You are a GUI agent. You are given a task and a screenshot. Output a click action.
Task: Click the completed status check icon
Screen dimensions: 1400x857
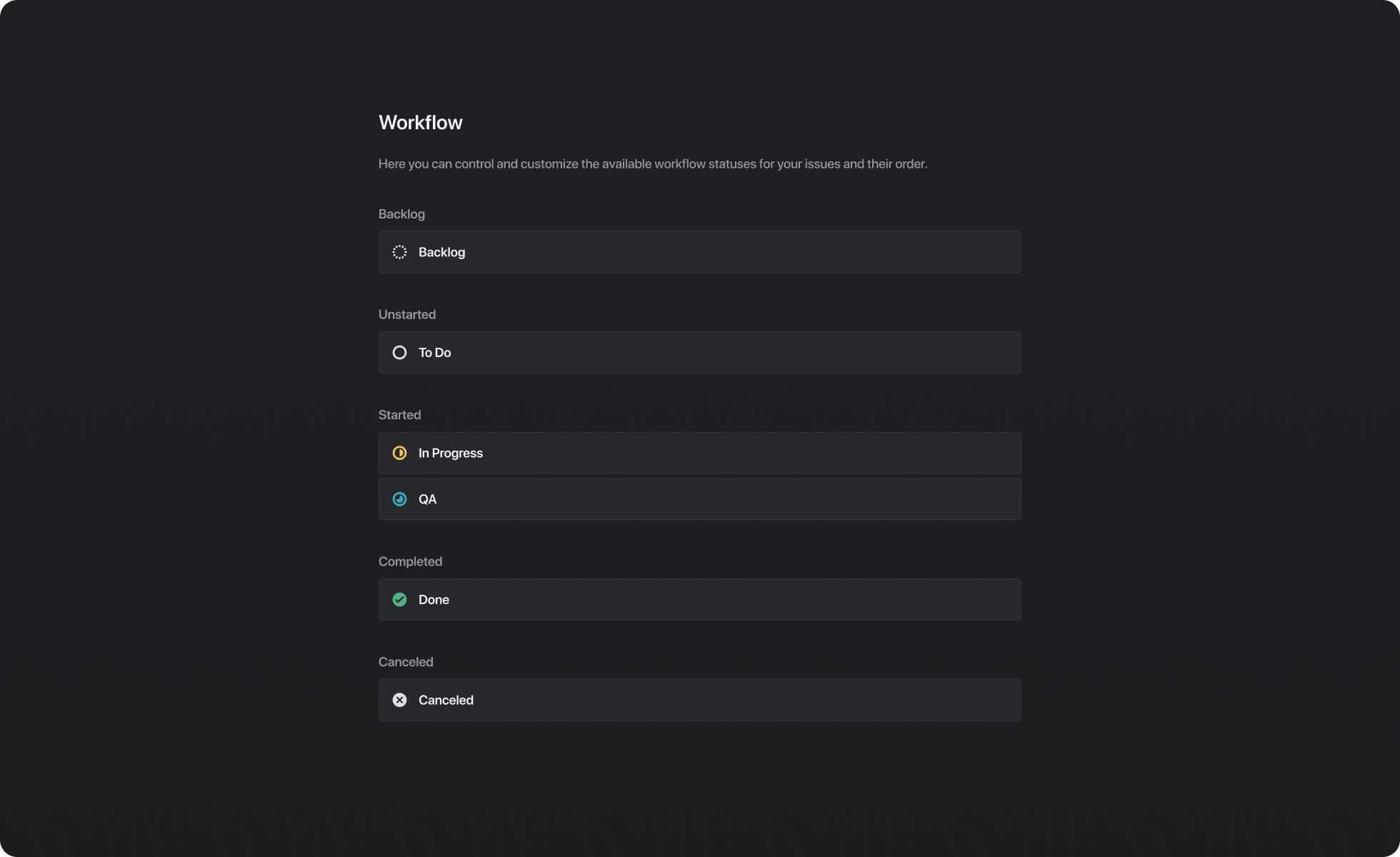pyautogui.click(x=399, y=599)
